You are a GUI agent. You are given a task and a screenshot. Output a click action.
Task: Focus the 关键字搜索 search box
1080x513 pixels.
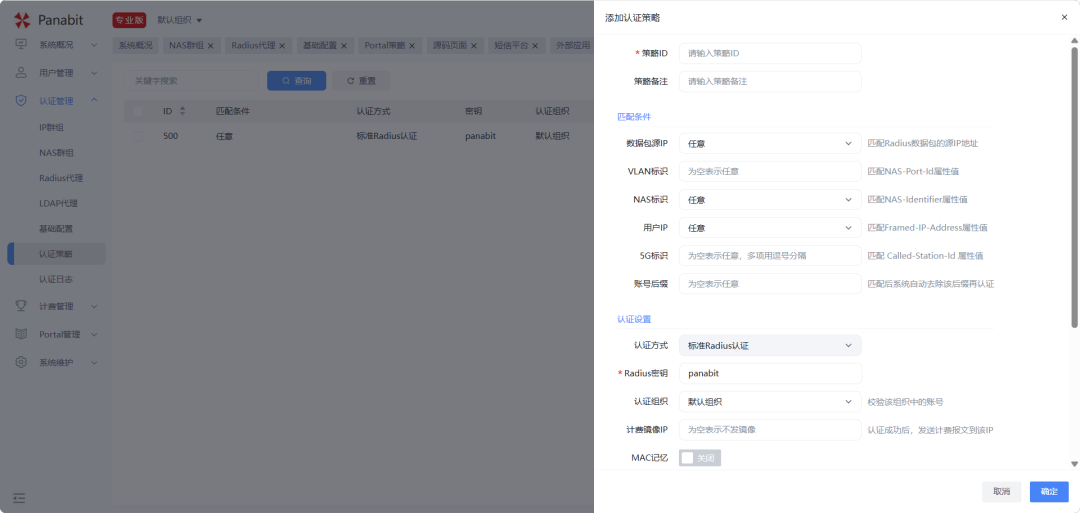(191, 81)
